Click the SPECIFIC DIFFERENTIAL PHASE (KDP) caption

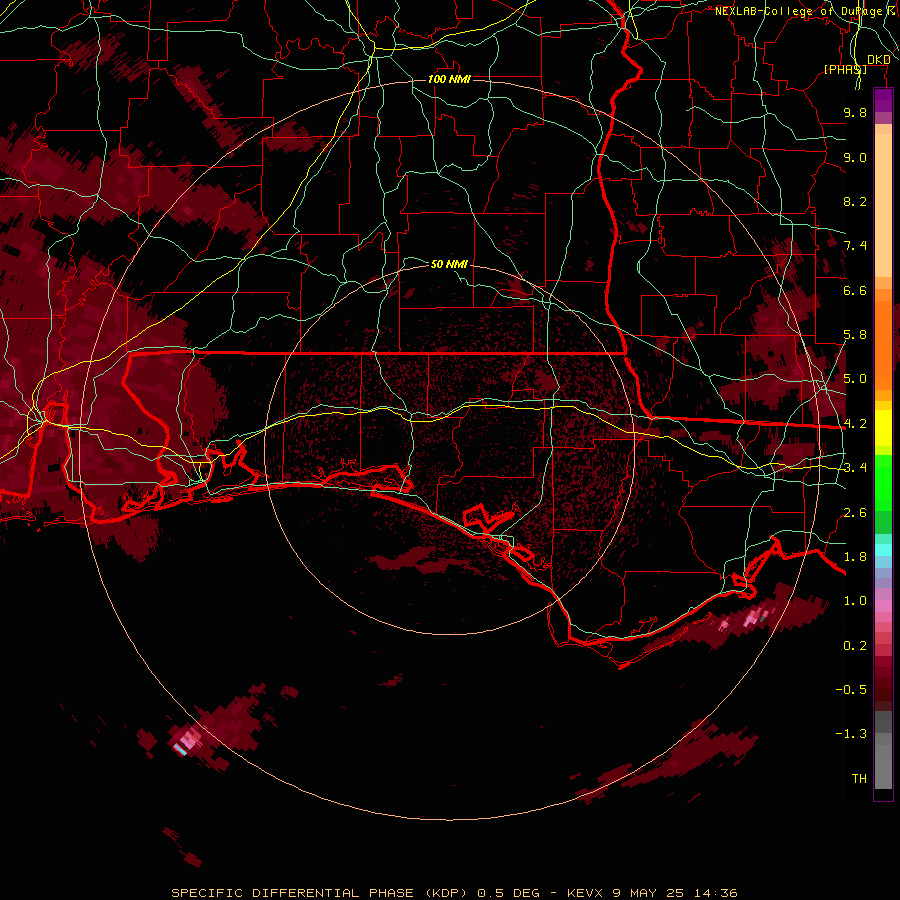click(321, 893)
